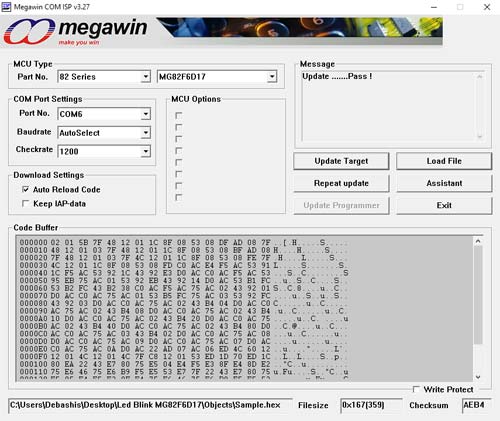Click the Message box scroll up arrow
Image resolution: width=500 pixels, height=421 pixels.
480,77
